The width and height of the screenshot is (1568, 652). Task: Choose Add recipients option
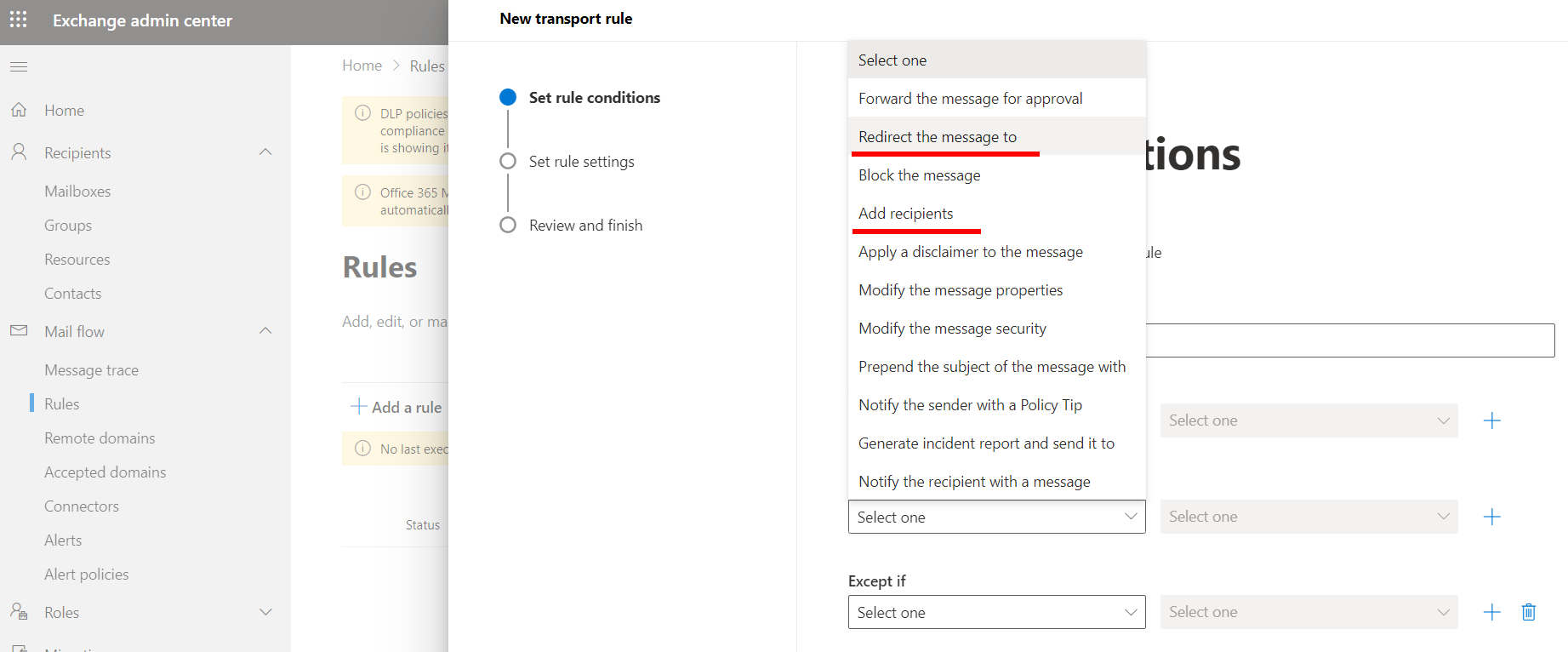996,213
